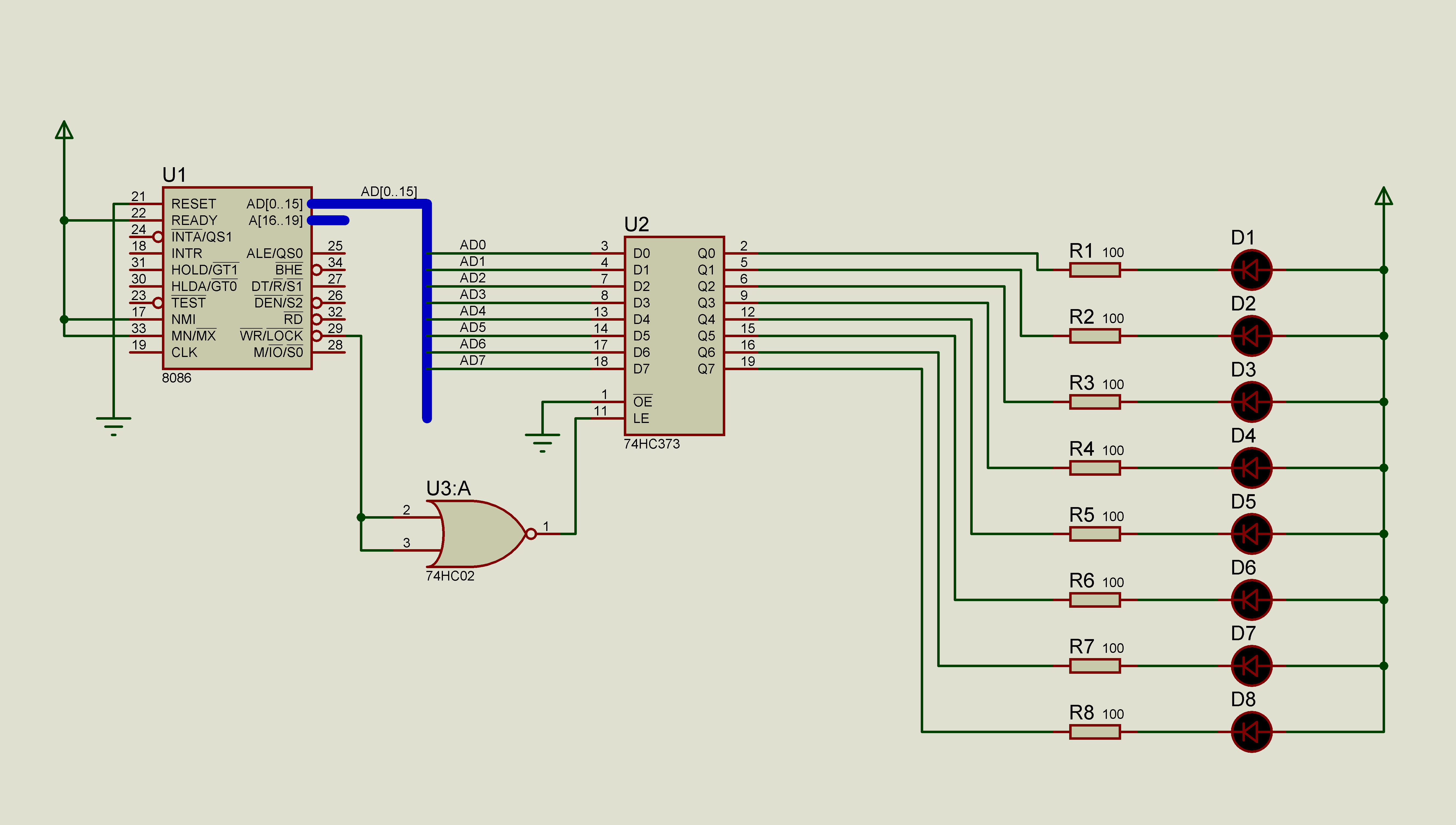Click resistor R1 body

[1095, 270]
